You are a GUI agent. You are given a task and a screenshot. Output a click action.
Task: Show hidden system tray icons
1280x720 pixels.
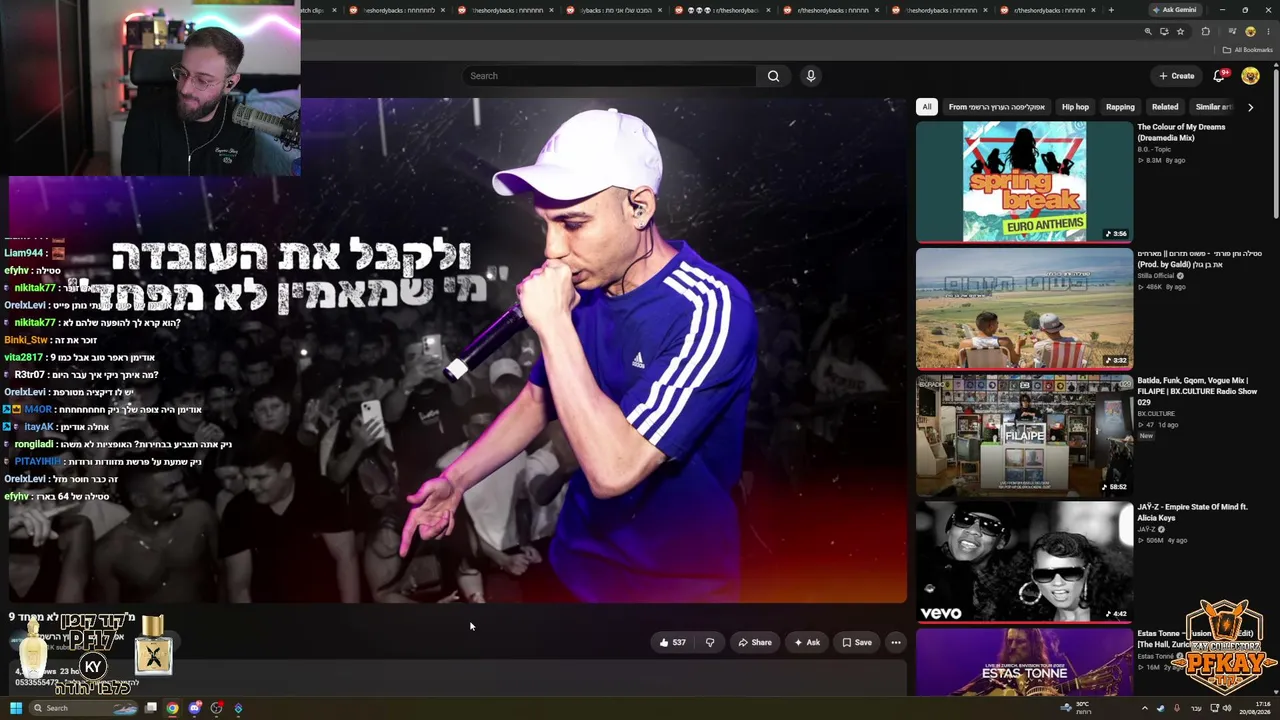coord(1145,708)
